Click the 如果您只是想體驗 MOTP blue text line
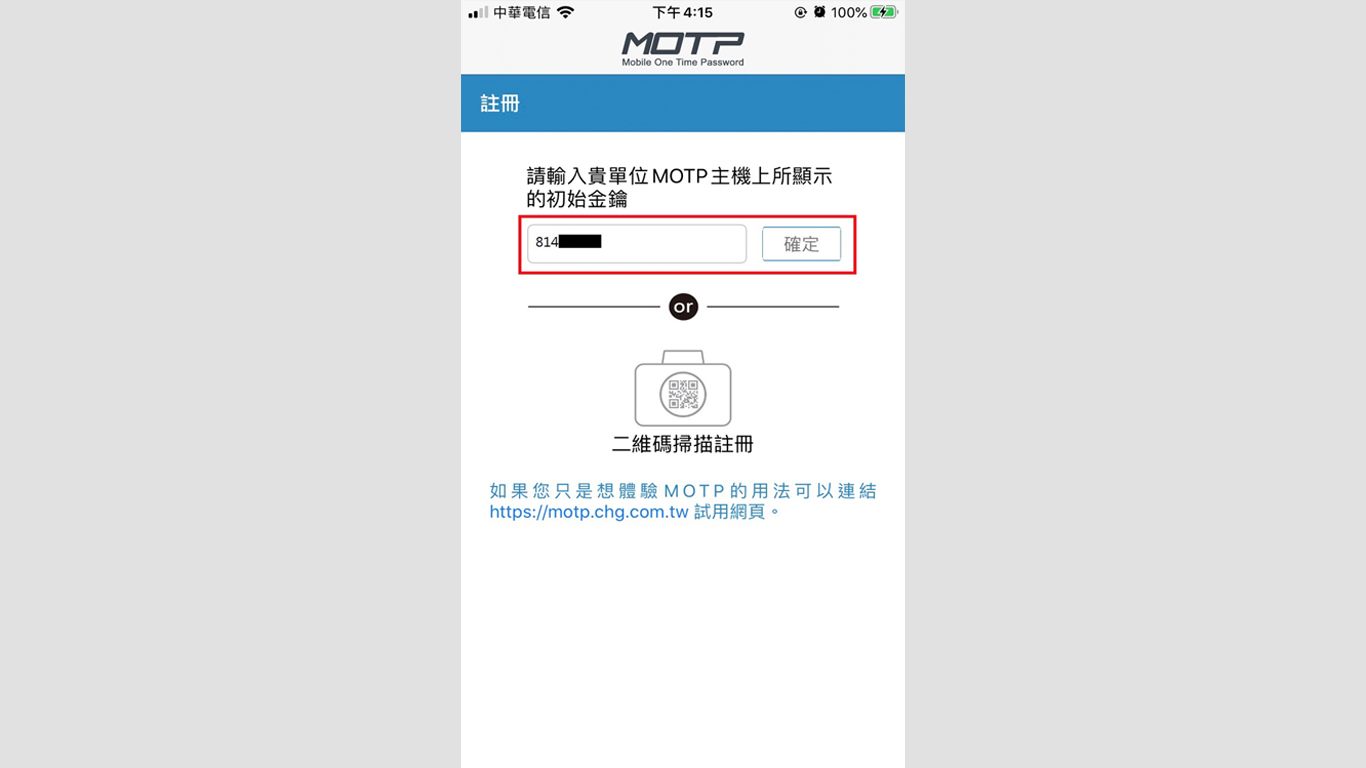This screenshot has width=1366, height=768. point(683,491)
